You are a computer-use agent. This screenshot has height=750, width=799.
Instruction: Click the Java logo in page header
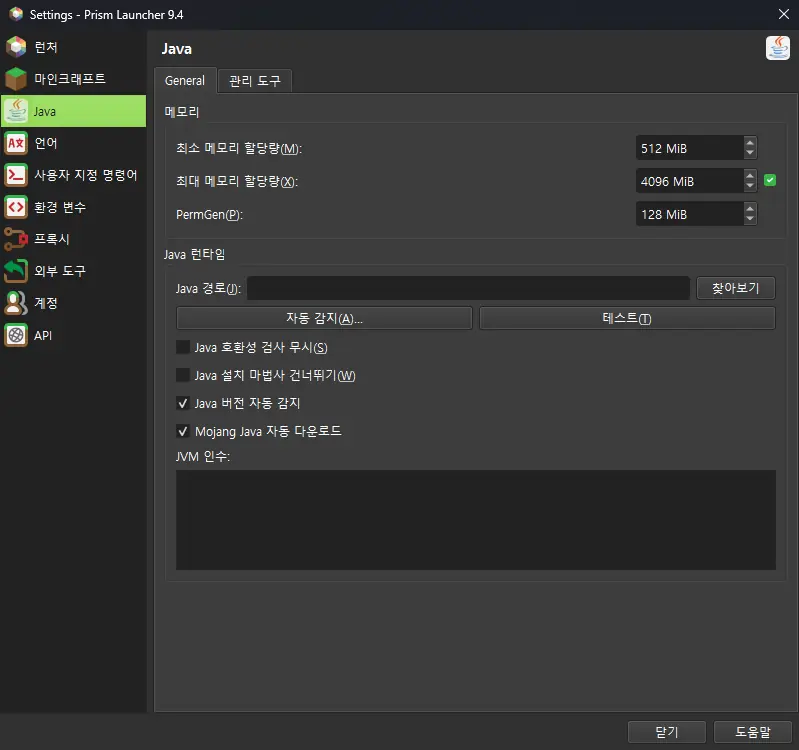pos(778,48)
